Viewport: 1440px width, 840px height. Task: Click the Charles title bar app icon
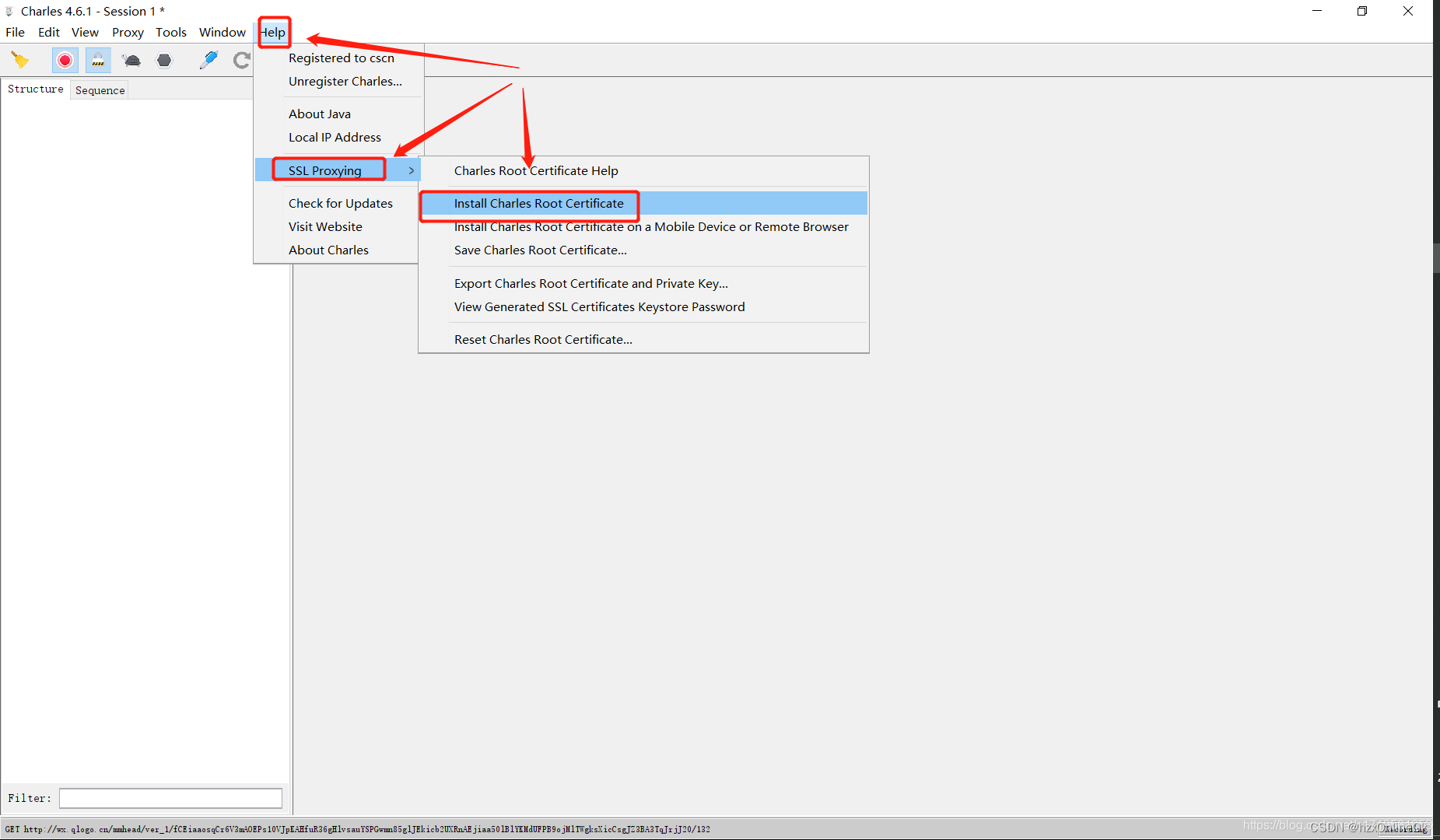[x=9, y=11]
